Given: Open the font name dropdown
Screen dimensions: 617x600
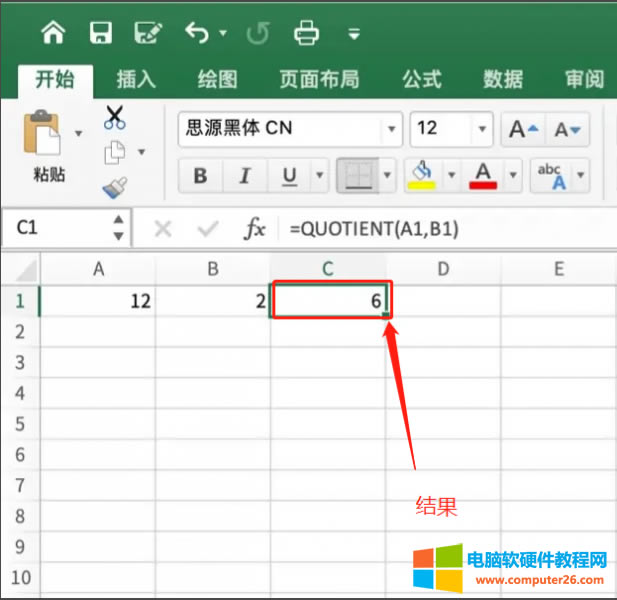Looking at the screenshot, I should point(389,129).
